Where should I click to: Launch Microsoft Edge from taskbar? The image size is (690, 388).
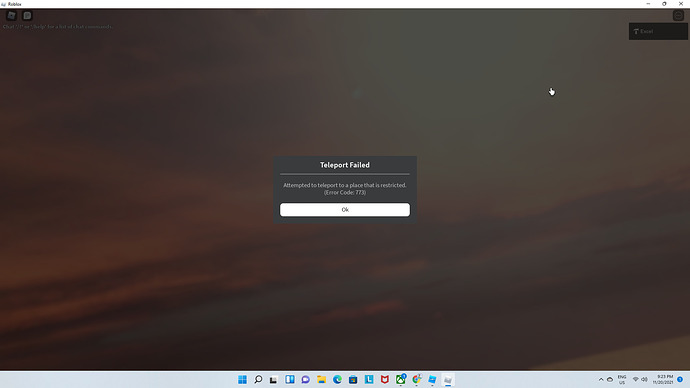pyautogui.click(x=337, y=380)
